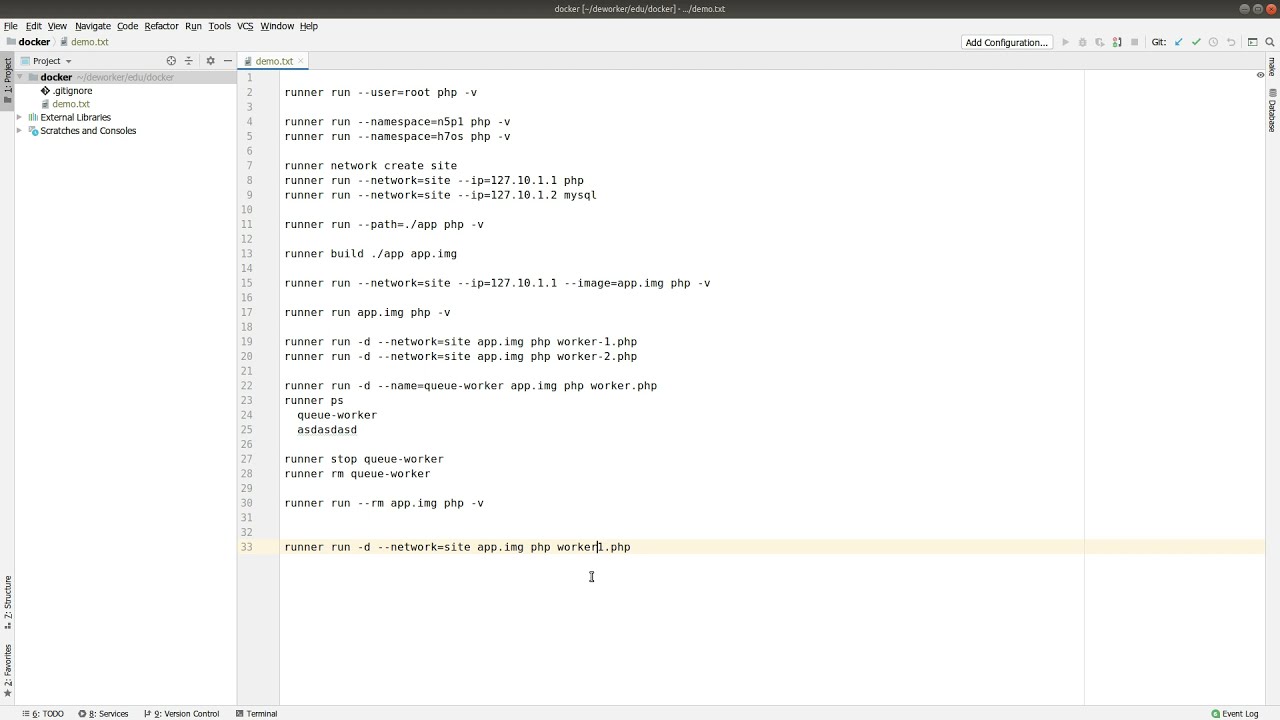1280x720 pixels.
Task: Open Project panel settings gear
Action: (x=210, y=61)
